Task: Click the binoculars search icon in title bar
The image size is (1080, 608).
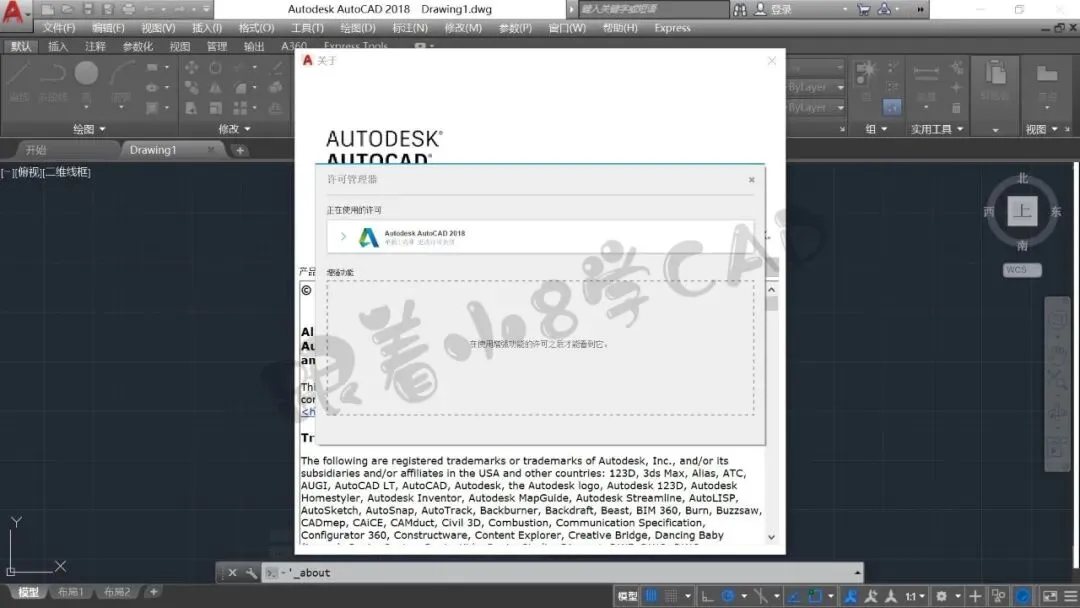Action: pyautogui.click(x=740, y=10)
